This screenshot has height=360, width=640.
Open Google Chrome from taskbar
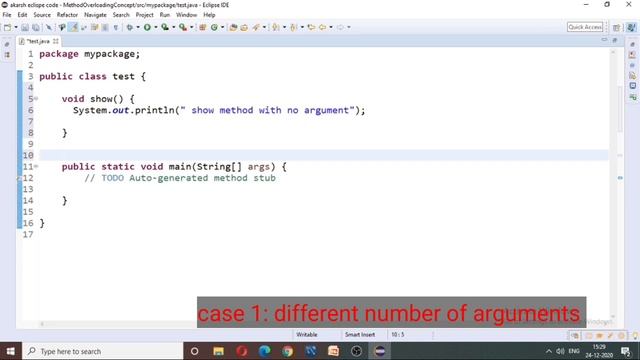[287, 351]
